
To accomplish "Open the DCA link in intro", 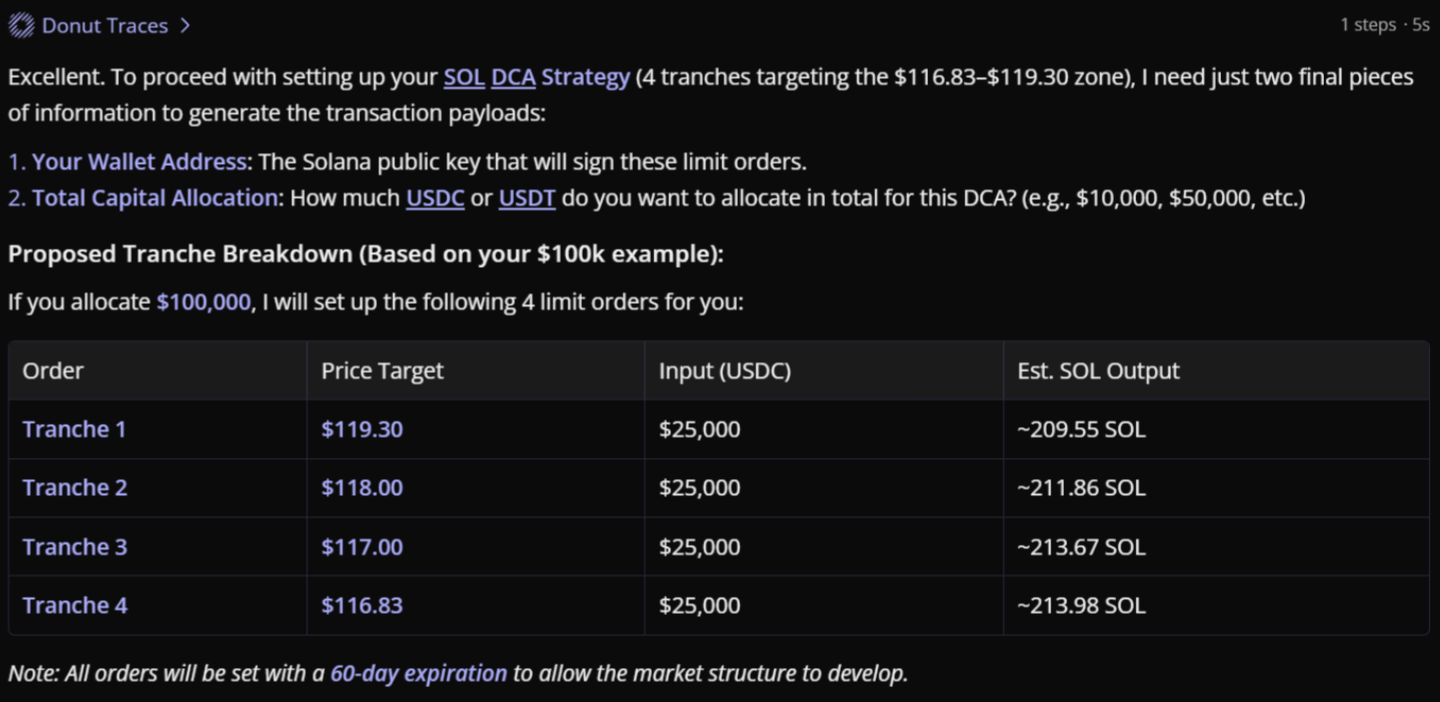I will [x=513, y=77].
